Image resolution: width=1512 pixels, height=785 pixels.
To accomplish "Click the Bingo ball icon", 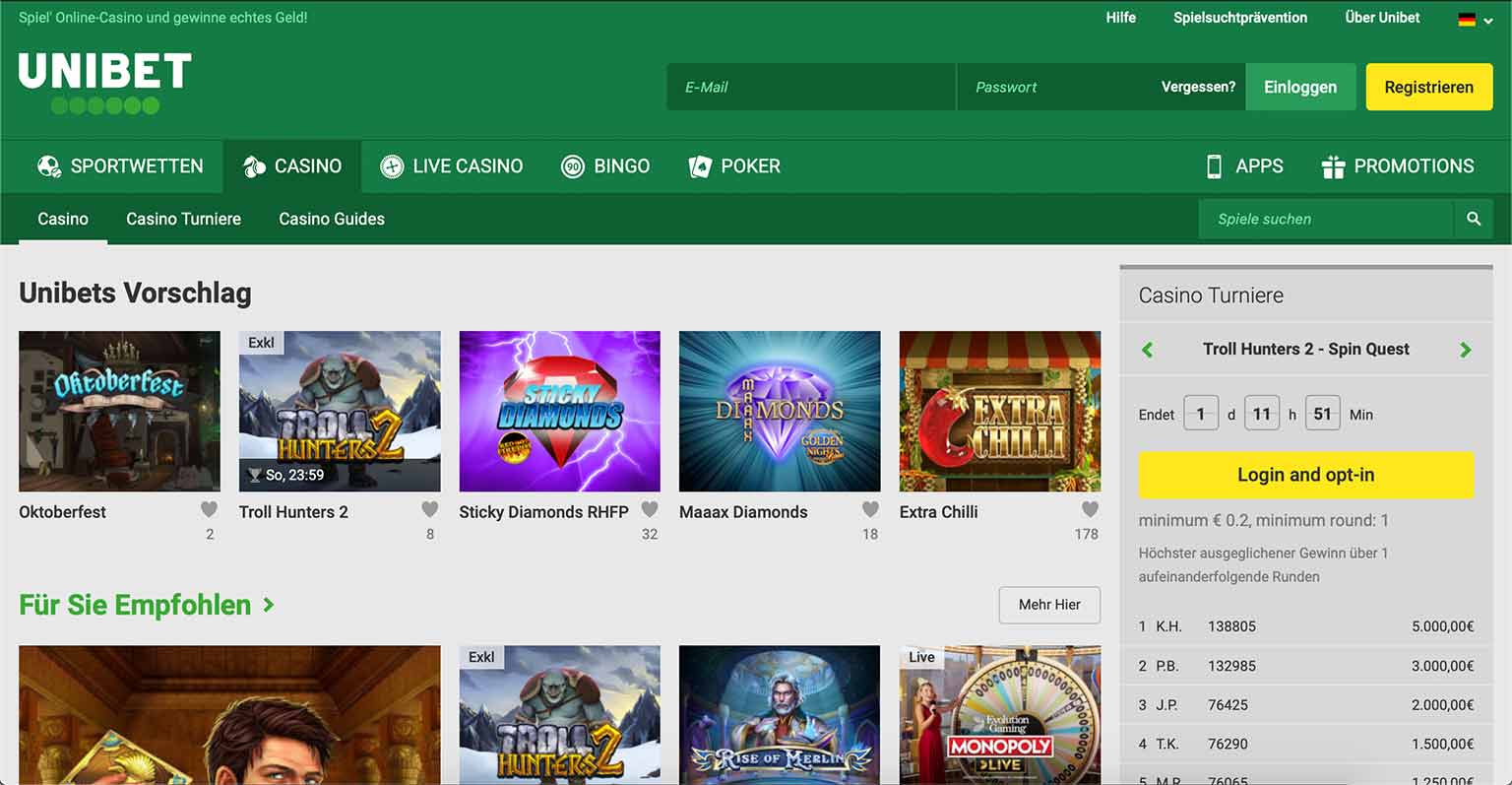I will click(573, 166).
